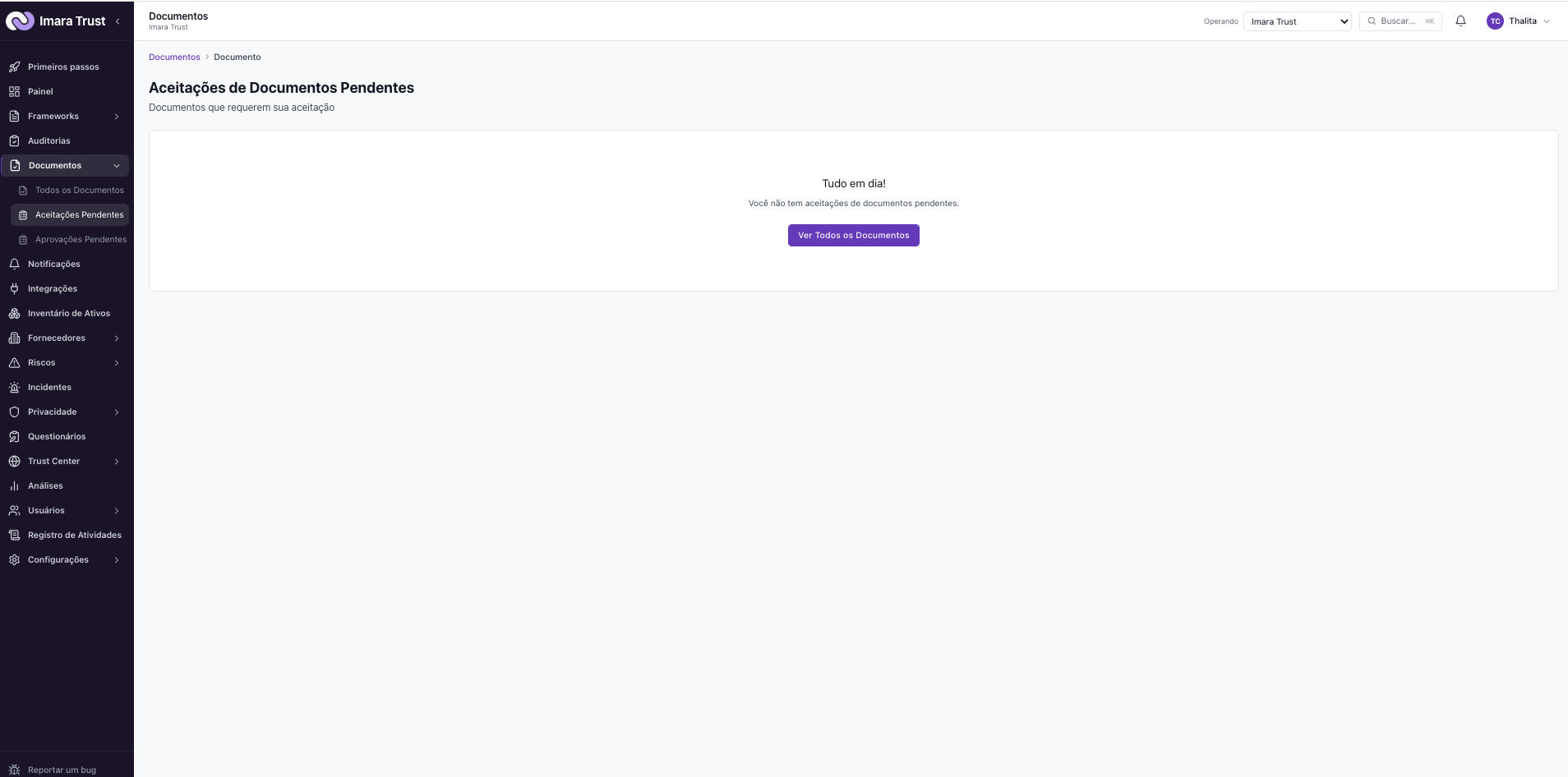
Task: Click the Todos os Documentos file icon
Action: [x=23, y=190]
